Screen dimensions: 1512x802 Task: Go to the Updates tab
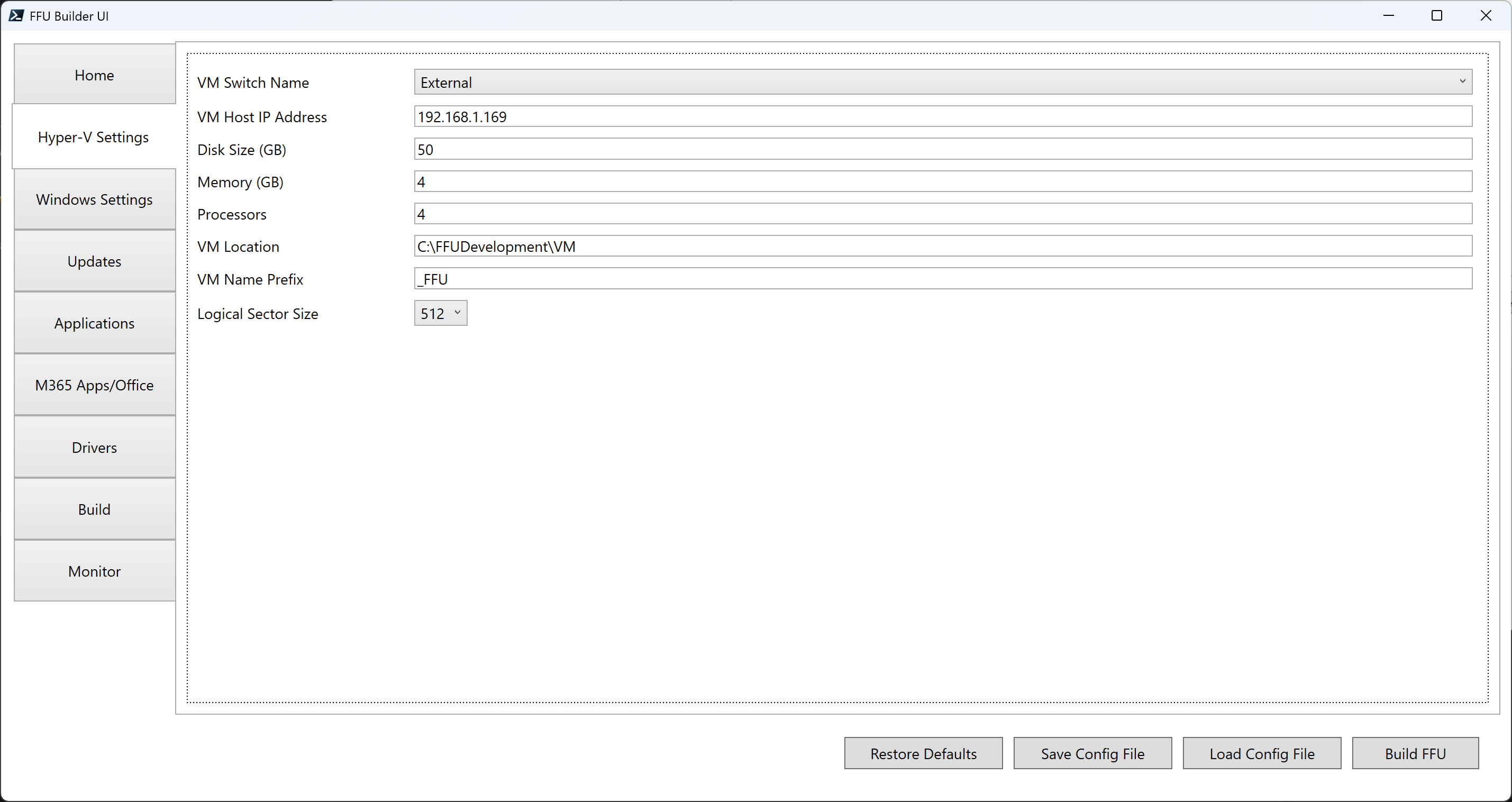coord(95,261)
